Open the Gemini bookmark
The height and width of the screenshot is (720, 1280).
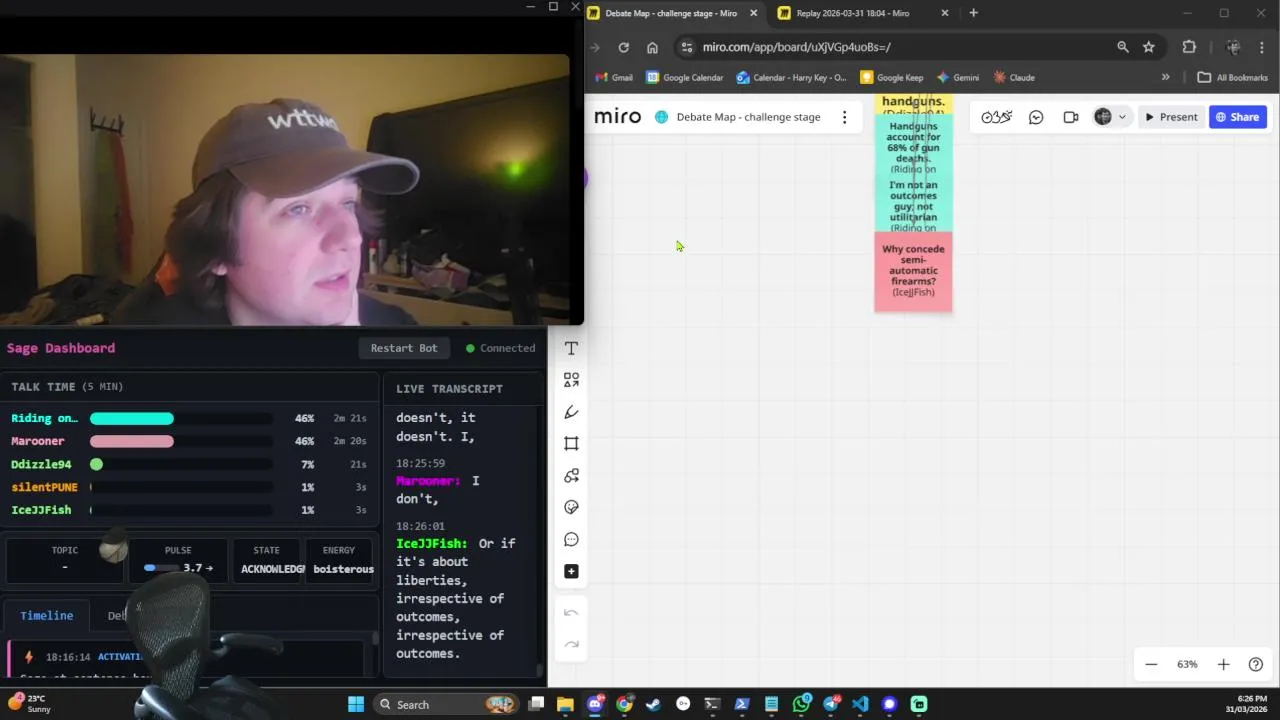point(958,77)
